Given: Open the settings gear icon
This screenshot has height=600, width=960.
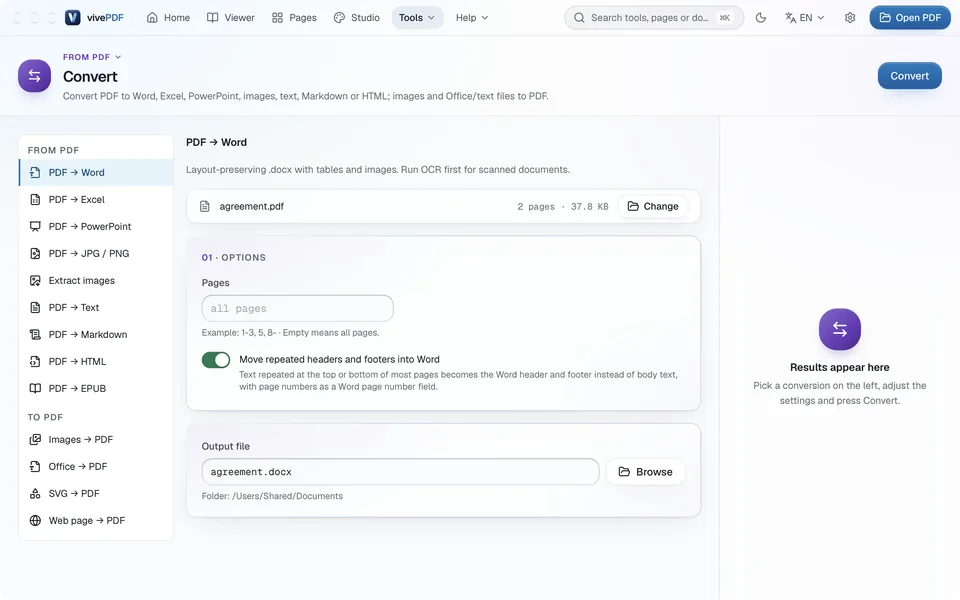Looking at the screenshot, I should click(x=850, y=18).
